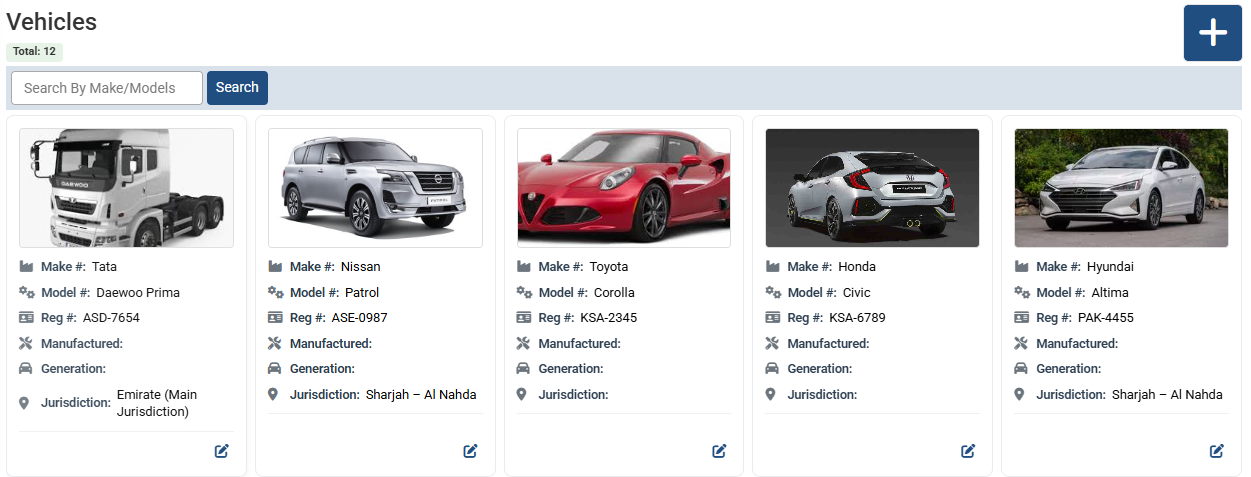Click the Jurisdiction pin icon on Hyundai card
Viewport: 1251px width, 477px height.
coord(1020,395)
